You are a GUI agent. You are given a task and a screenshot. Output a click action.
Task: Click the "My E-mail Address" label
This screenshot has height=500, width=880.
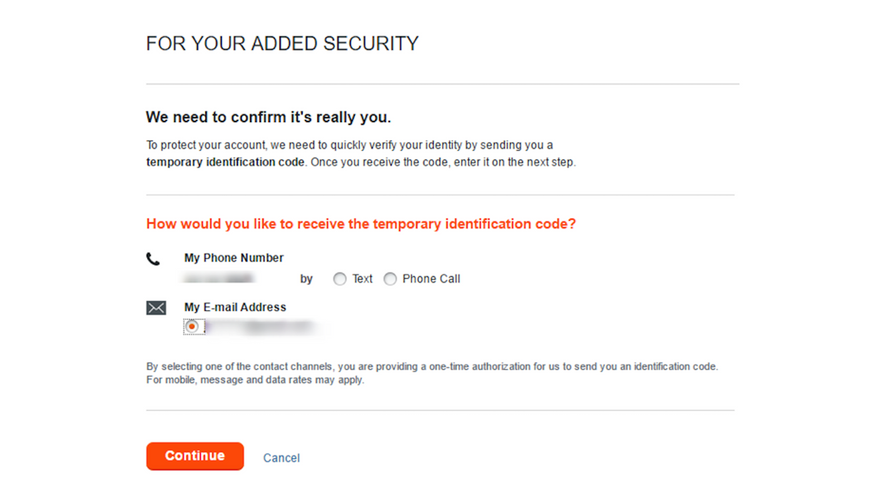click(x=235, y=307)
